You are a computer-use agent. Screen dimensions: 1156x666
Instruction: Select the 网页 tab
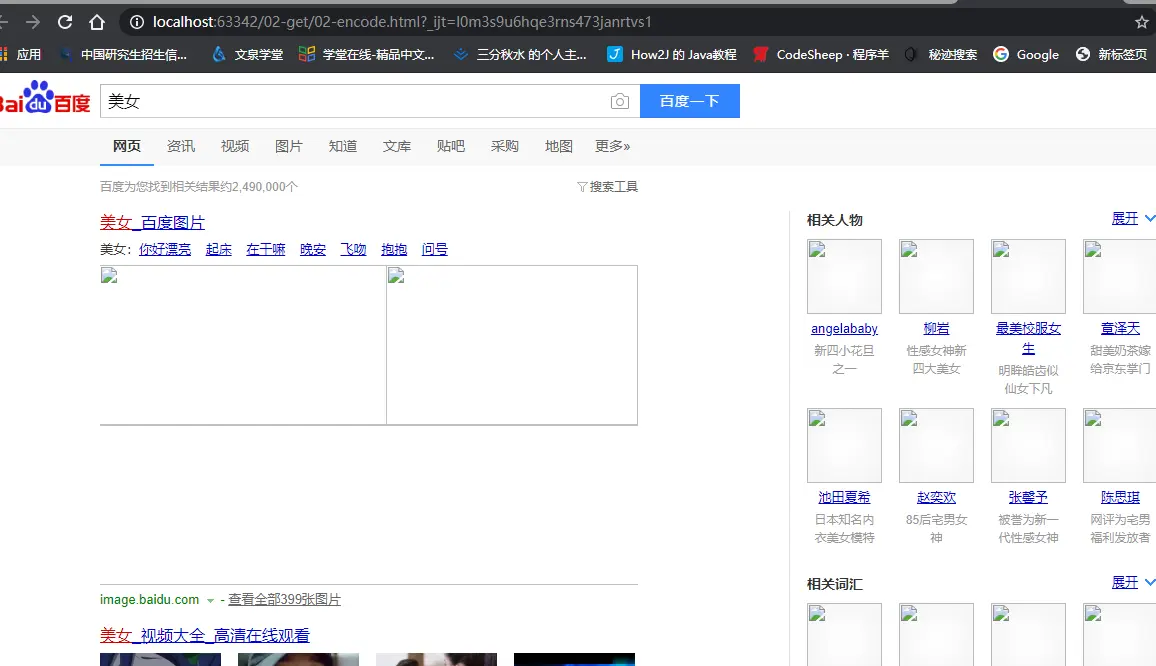(127, 146)
